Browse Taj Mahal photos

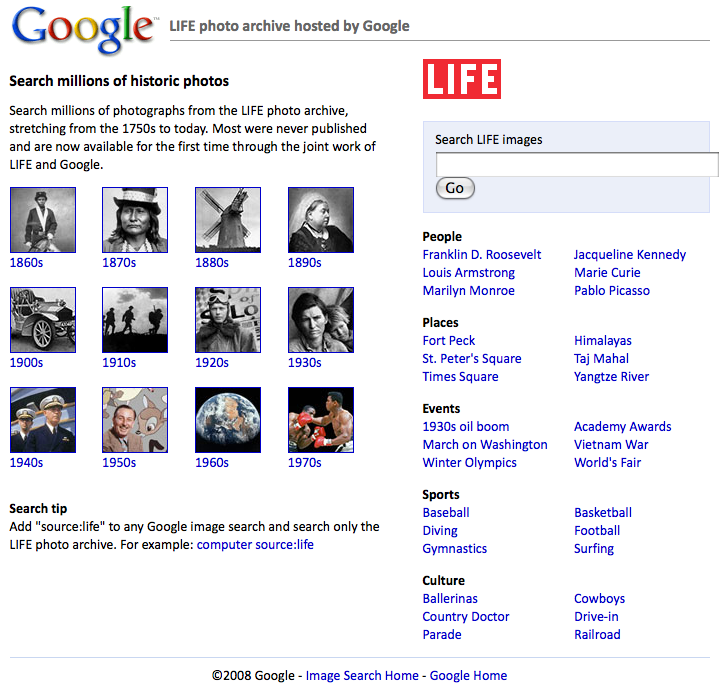click(x=601, y=359)
